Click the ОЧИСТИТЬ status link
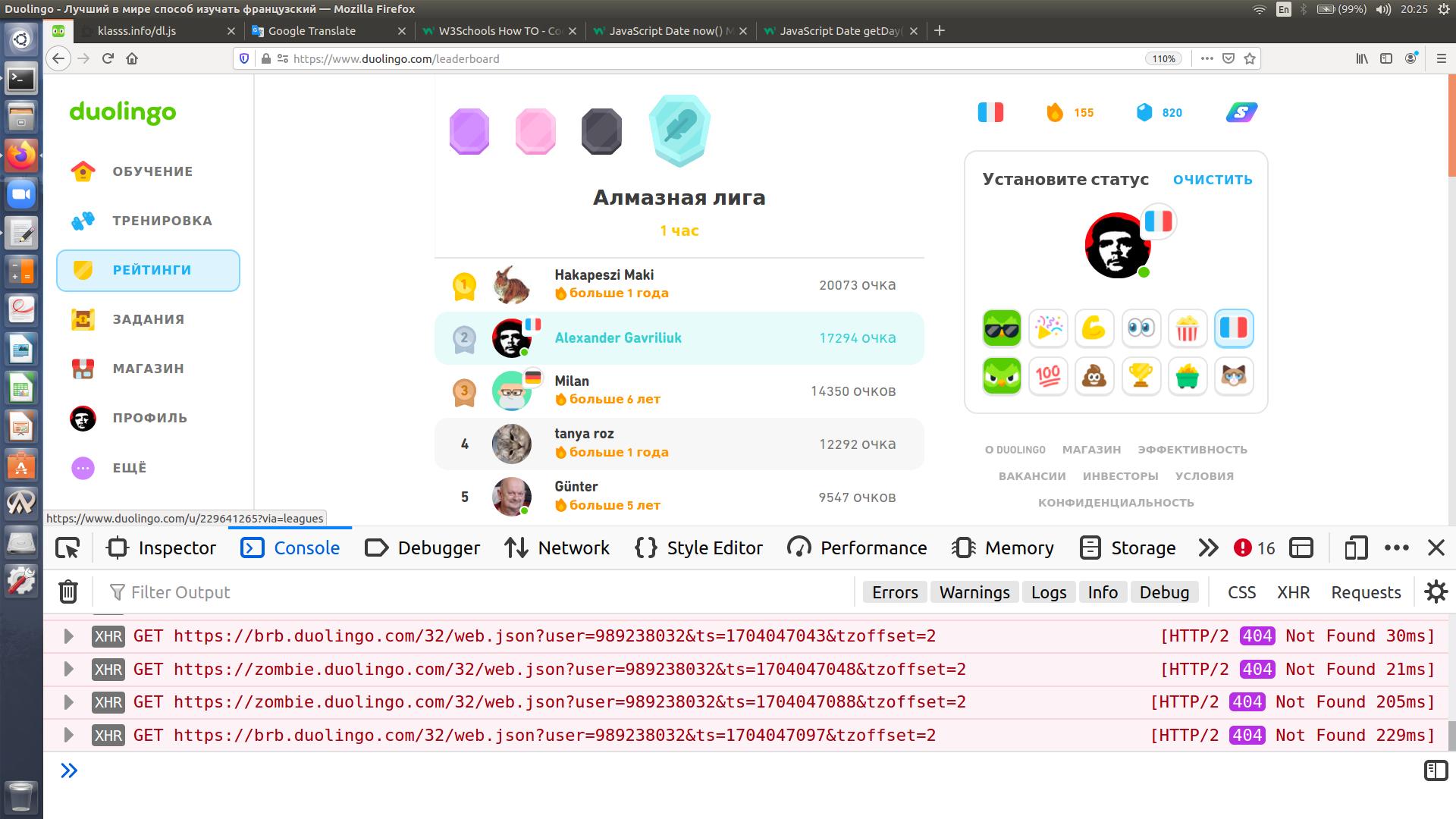This screenshot has width=1456, height=819. (x=1212, y=180)
